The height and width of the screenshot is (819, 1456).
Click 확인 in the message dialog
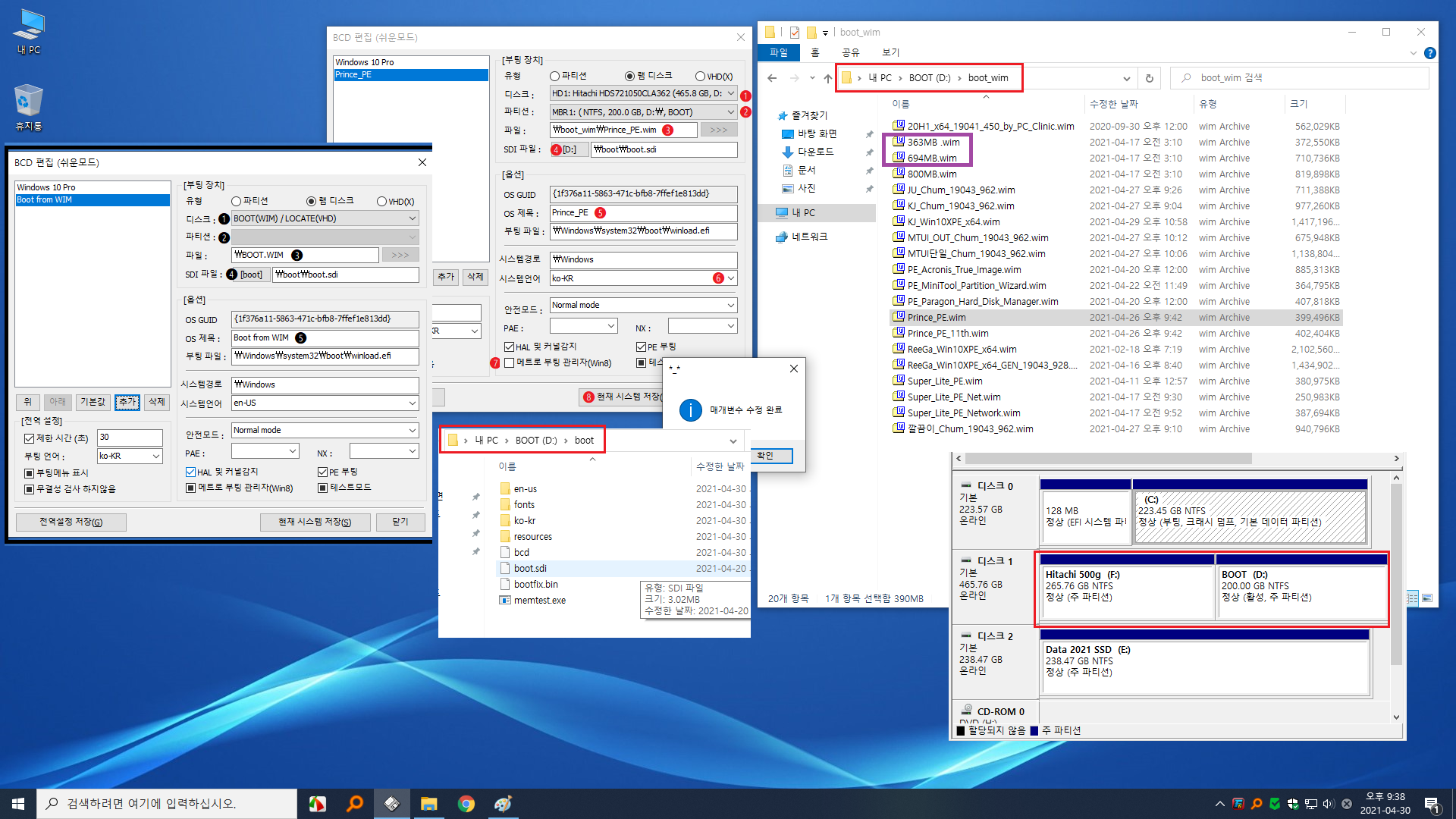pyautogui.click(x=765, y=456)
